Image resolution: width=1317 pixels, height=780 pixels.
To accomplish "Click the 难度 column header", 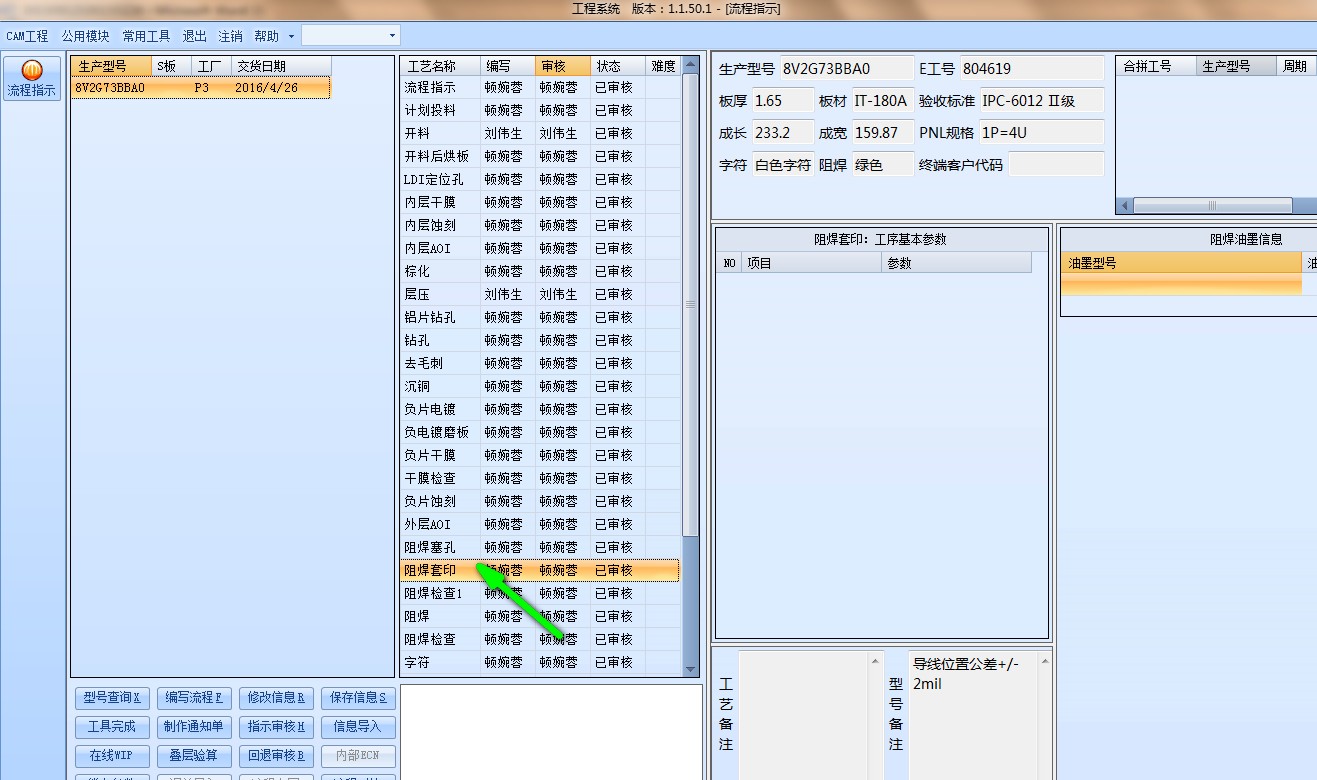I will tap(662, 66).
